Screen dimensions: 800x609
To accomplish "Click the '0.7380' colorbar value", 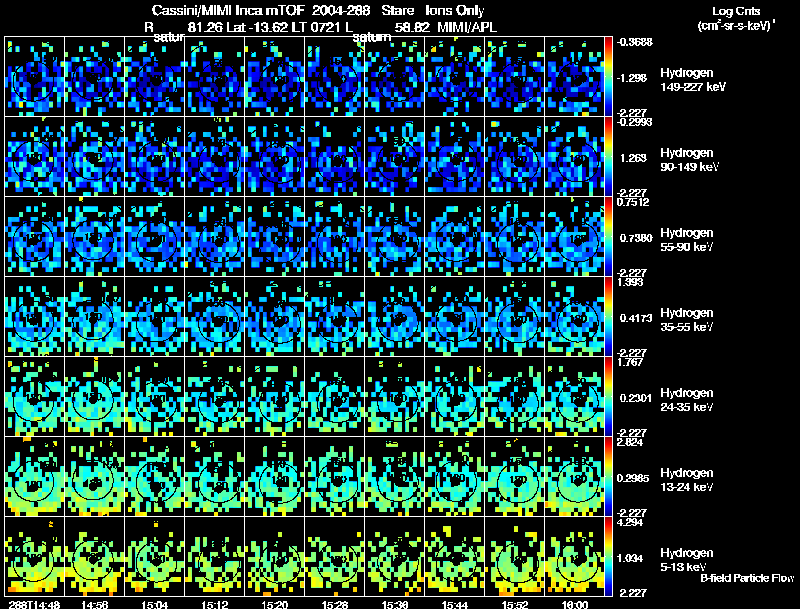I will [x=634, y=238].
